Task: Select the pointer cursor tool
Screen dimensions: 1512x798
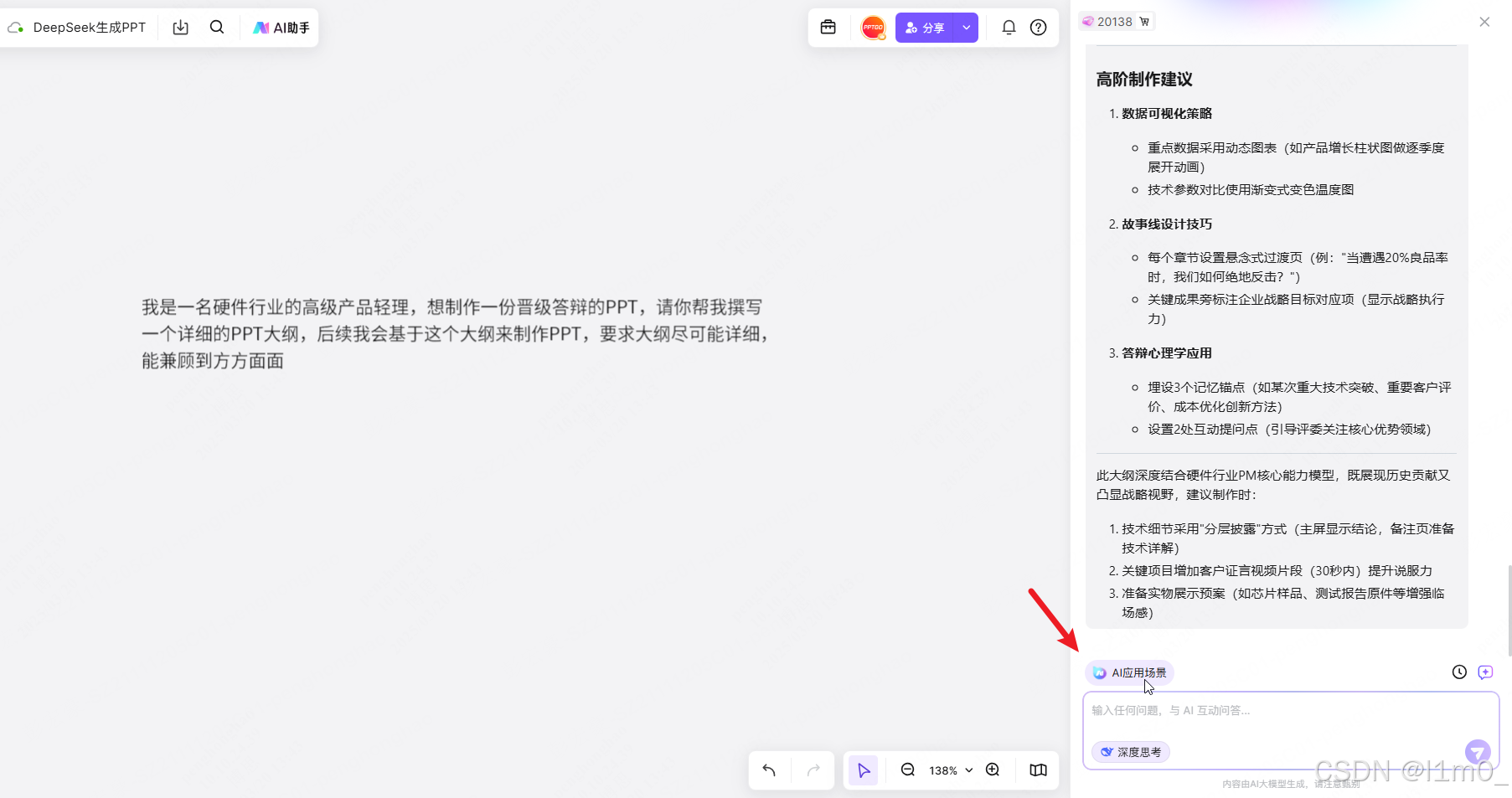Action: pyautogui.click(x=864, y=770)
